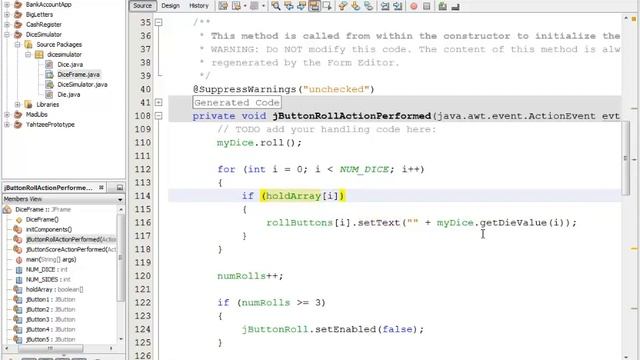
Task: Click the Last Edit toolbar icon
Action: (x=223, y=6)
